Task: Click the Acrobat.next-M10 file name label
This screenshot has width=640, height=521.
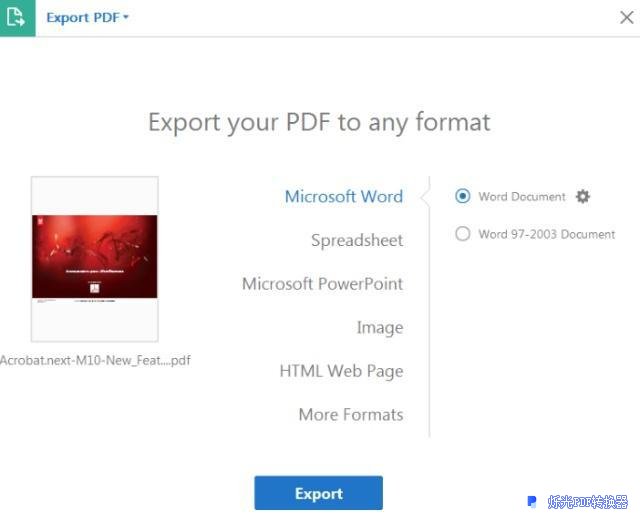Action: (95, 361)
